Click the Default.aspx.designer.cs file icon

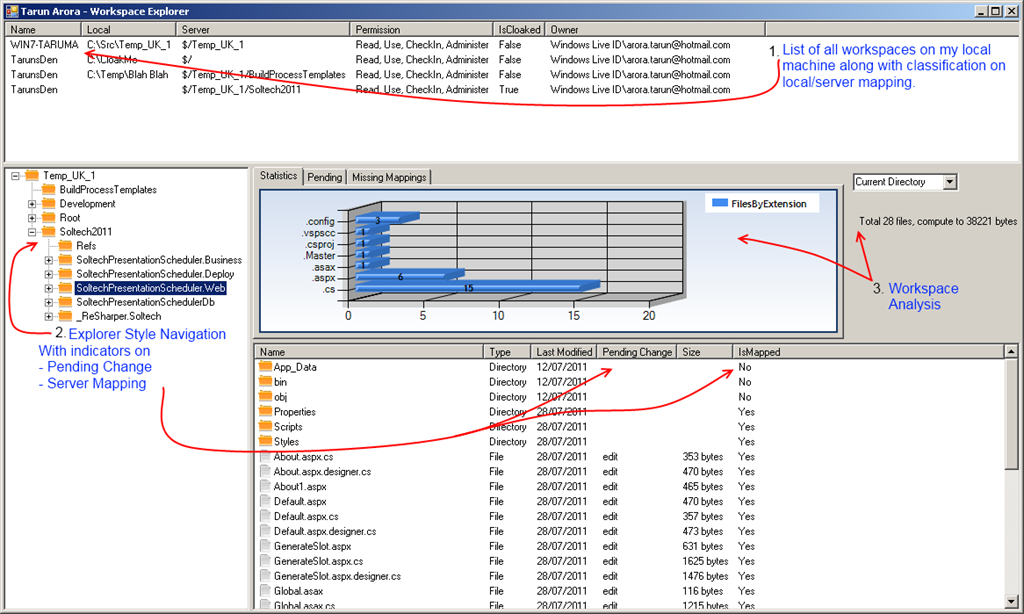point(265,531)
